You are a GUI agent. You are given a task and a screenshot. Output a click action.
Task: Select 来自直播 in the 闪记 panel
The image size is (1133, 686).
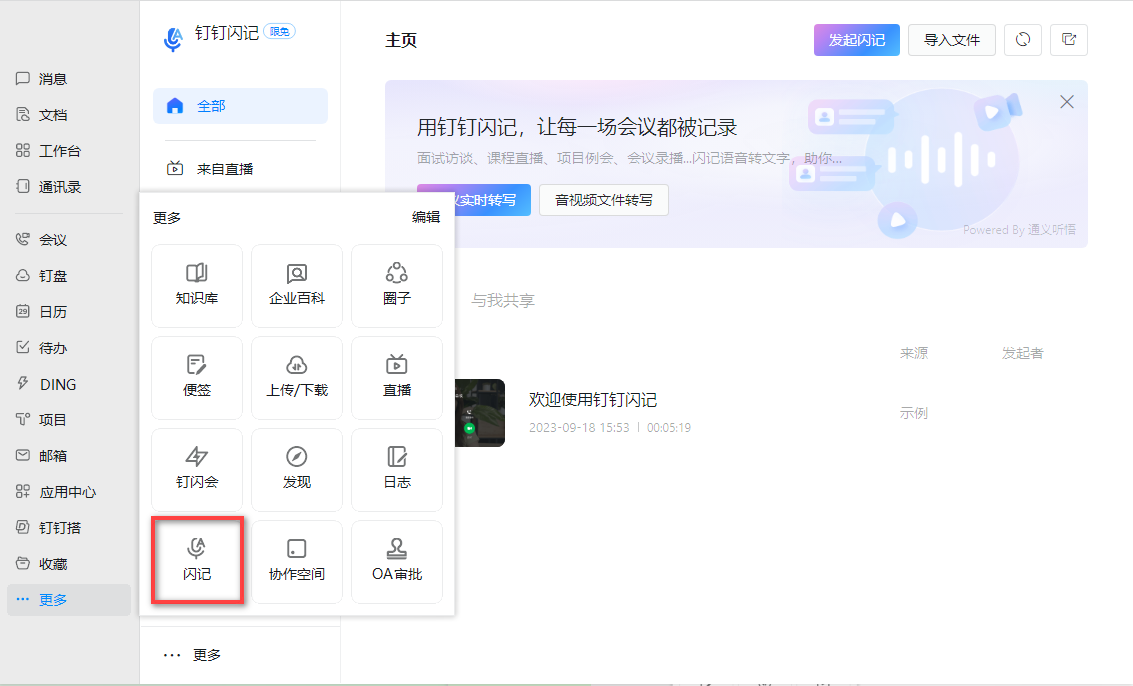coord(240,169)
